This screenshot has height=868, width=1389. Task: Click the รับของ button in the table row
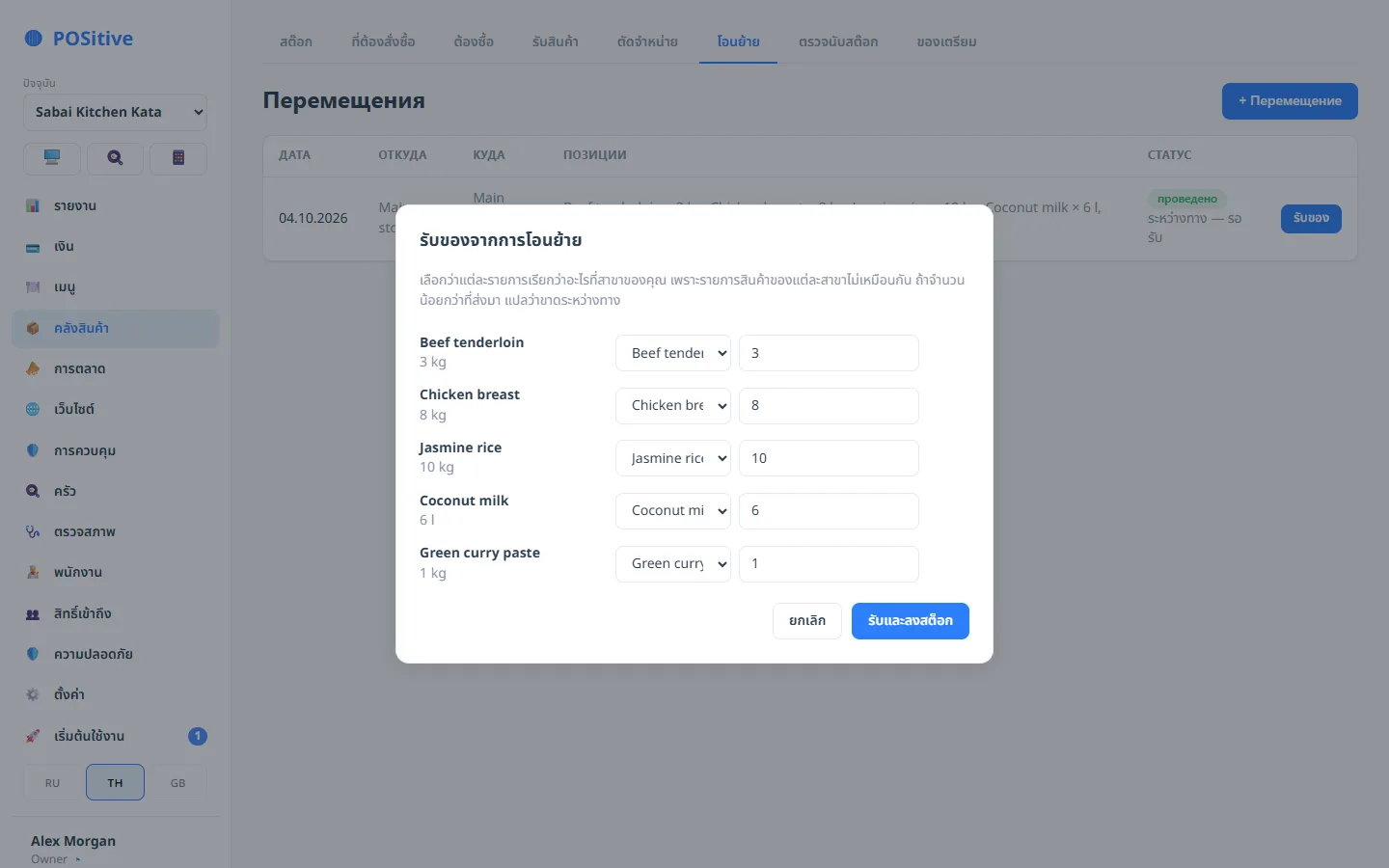tap(1311, 219)
